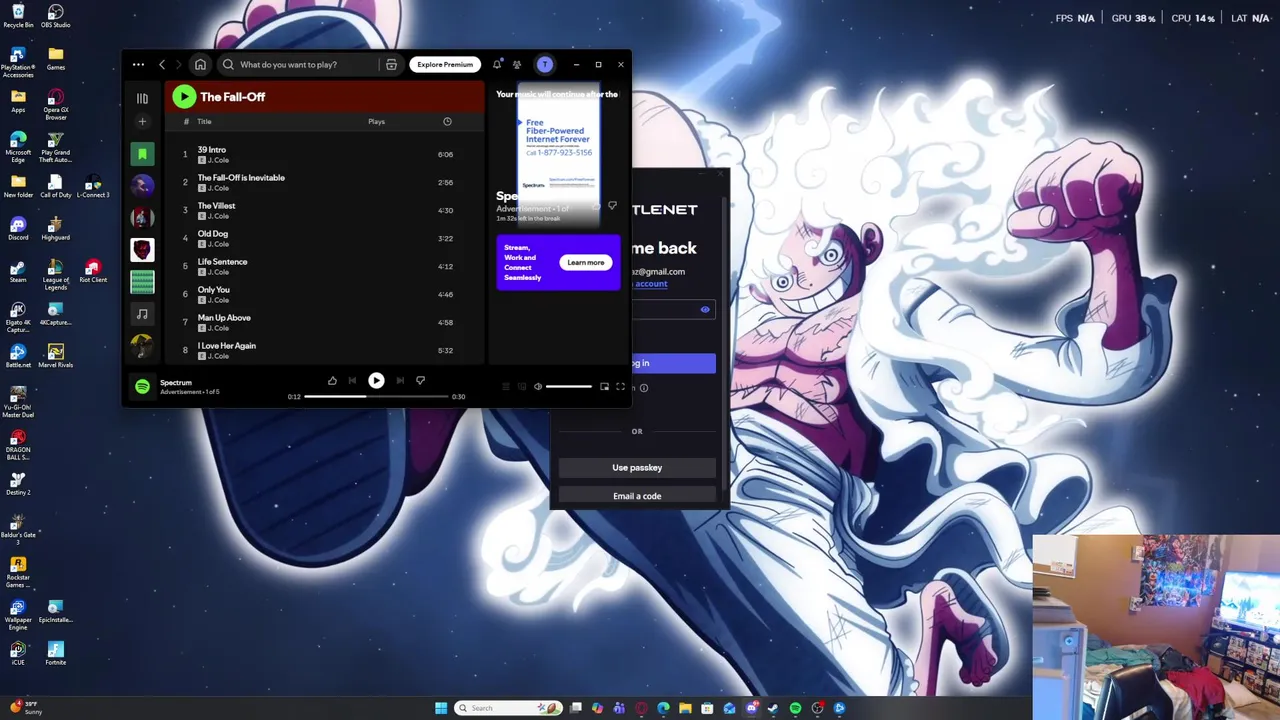Open the music note item in sidebar

[x=142, y=313]
